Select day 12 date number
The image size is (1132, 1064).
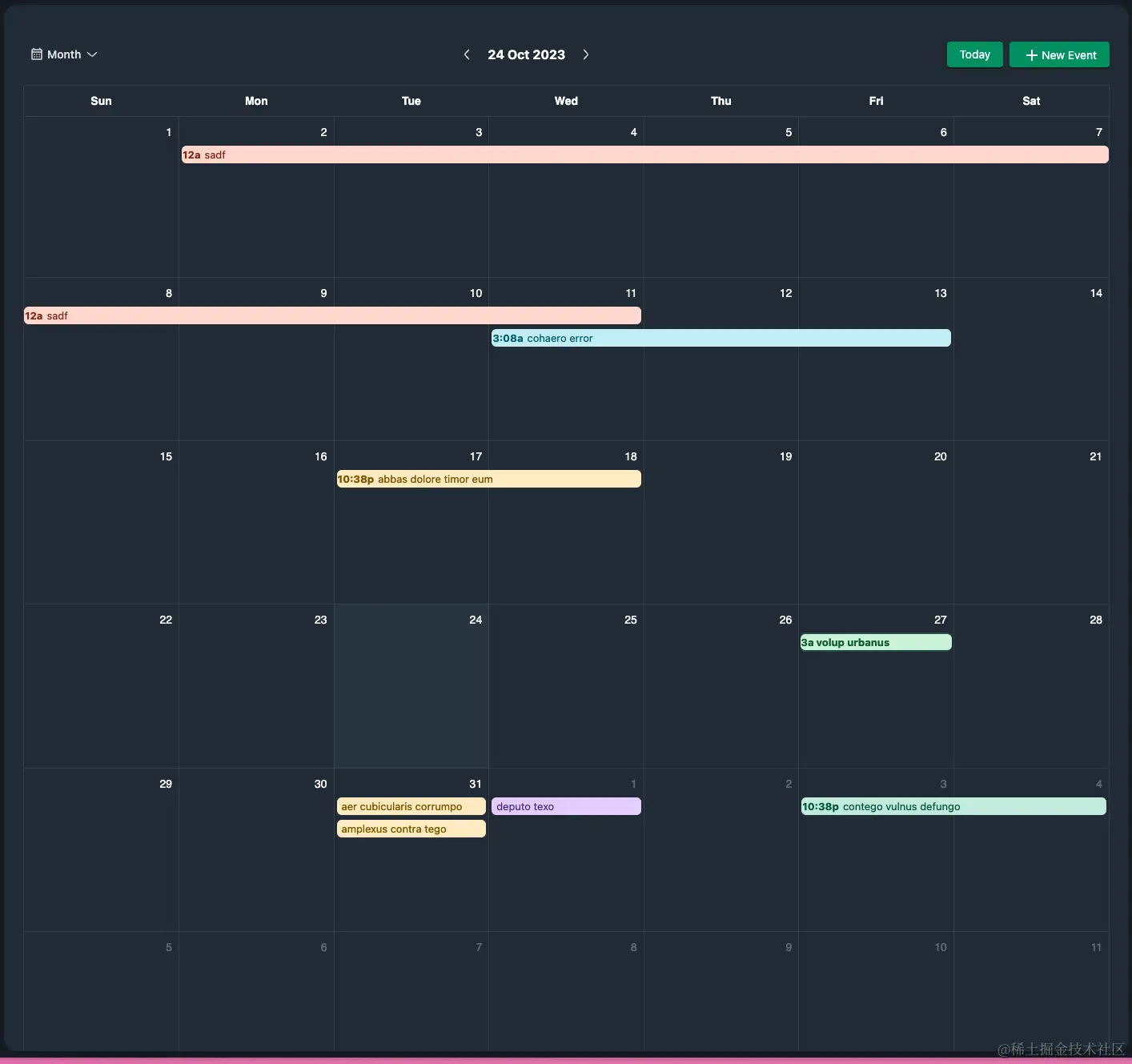coord(786,293)
